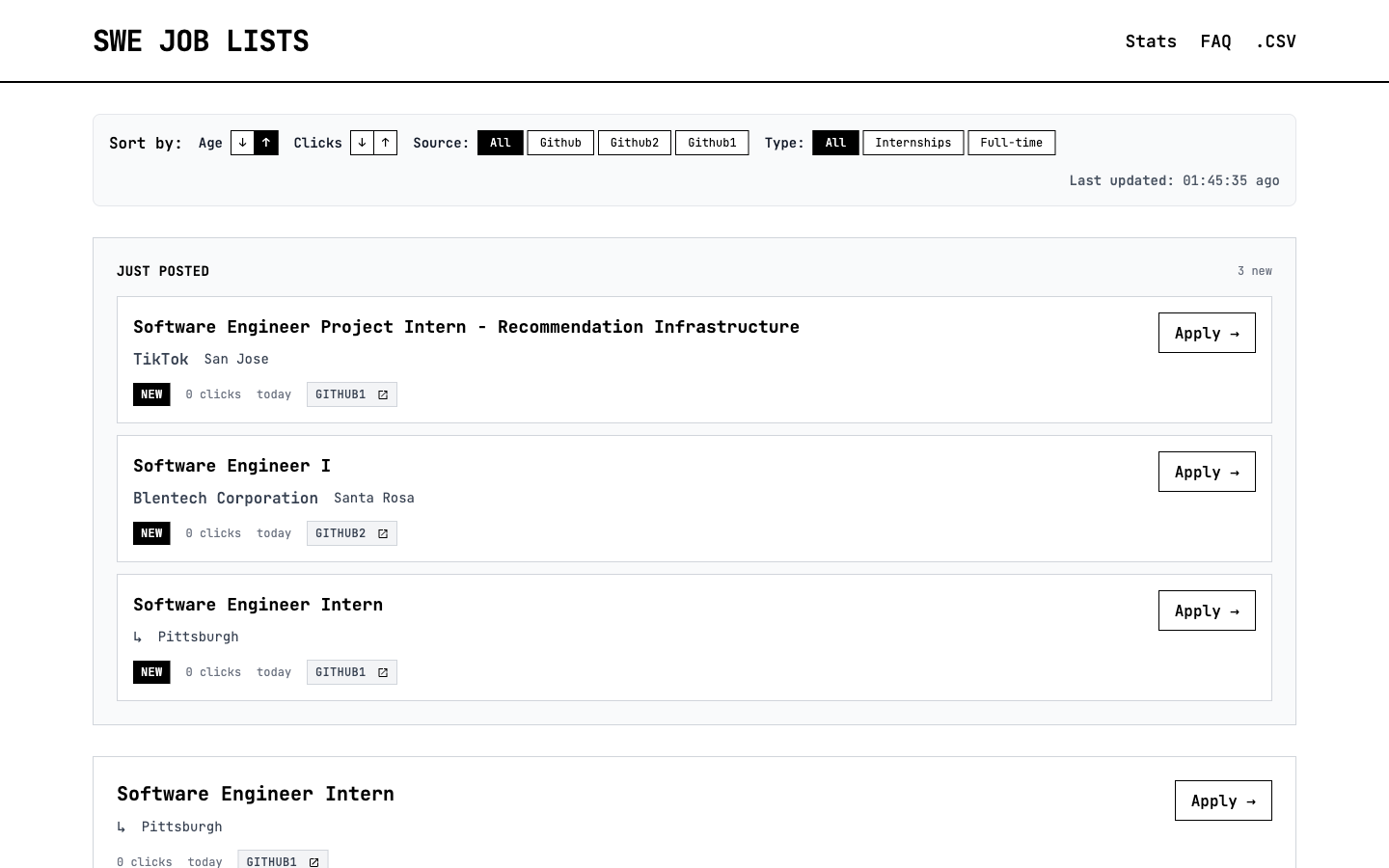
Task: Filter source by Github2
Action: click(x=635, y=143)
